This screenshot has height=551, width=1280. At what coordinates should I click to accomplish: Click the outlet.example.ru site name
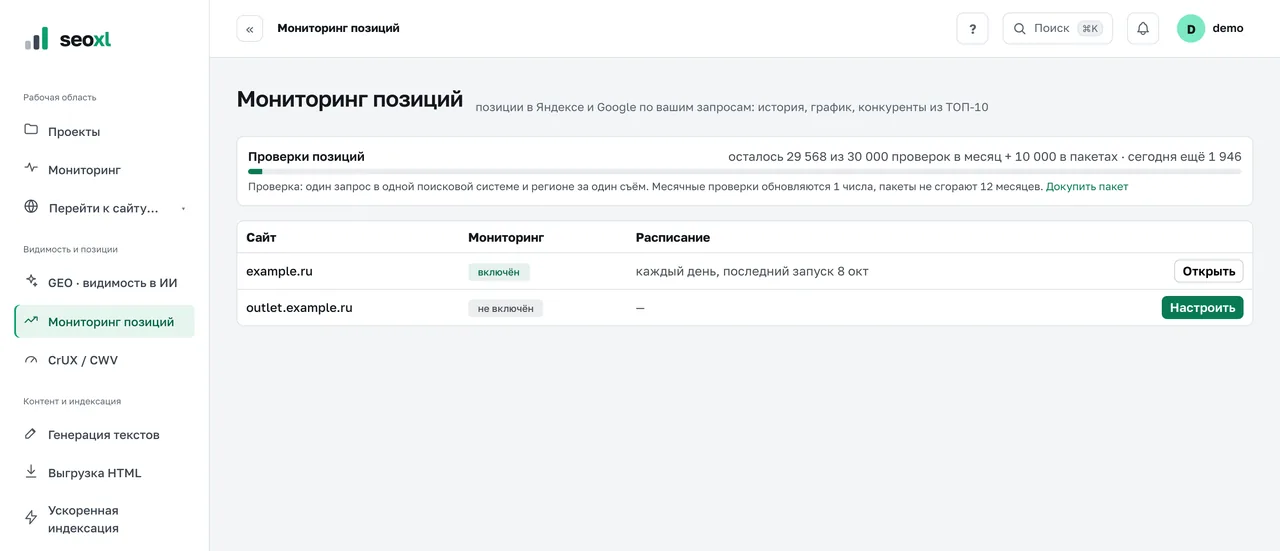tap(299, 307)
